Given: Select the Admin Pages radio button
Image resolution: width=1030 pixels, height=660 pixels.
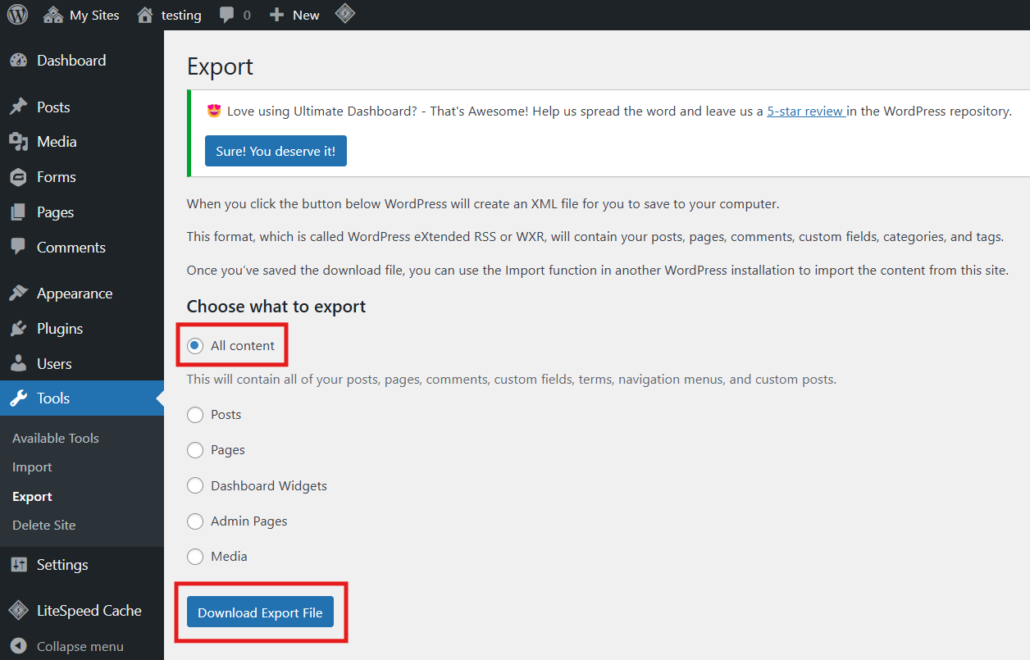Looking at the screenshot, I should pyautogui.click(x=195, y=521).
